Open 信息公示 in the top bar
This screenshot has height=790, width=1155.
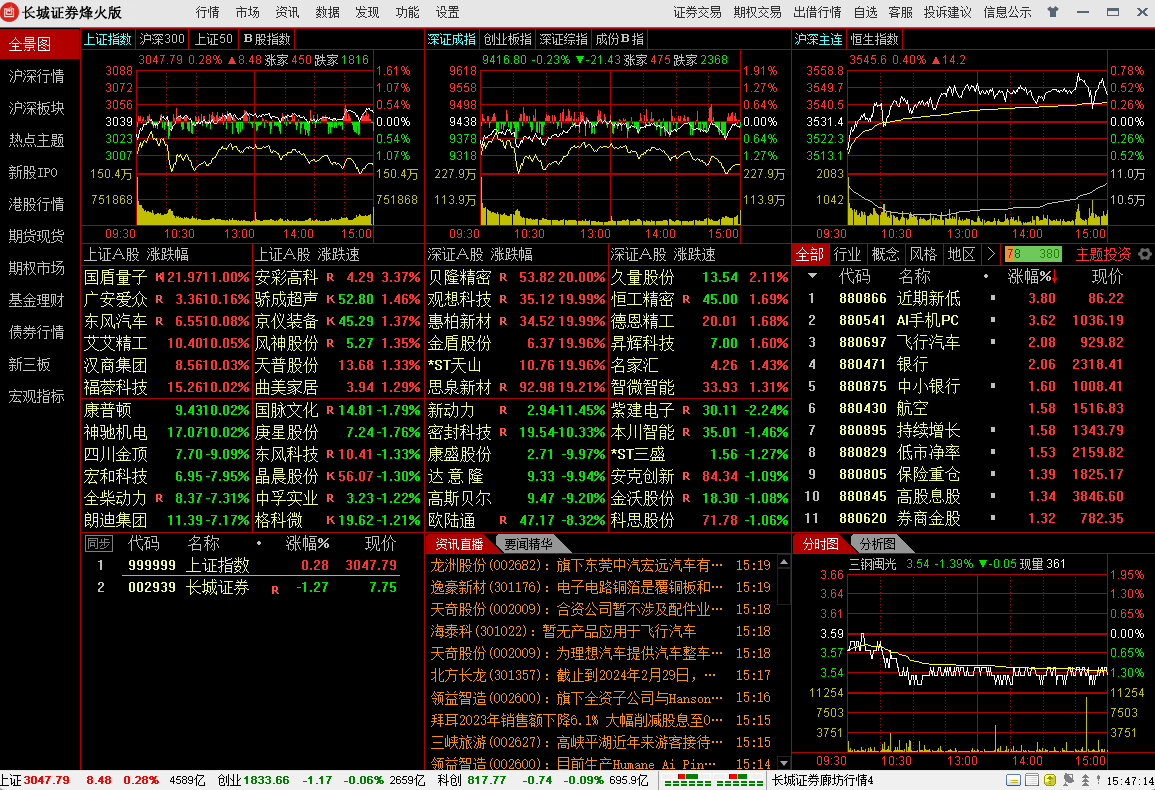point(1008,13)
